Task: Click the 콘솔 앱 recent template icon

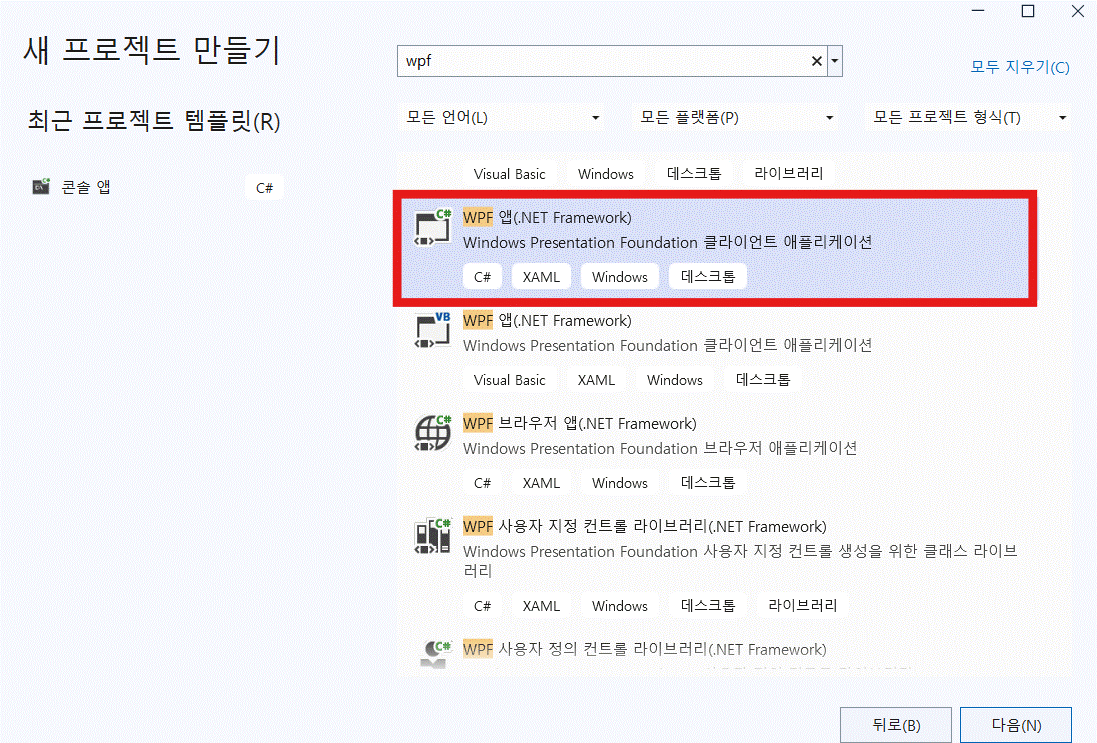Action: [41, 187]
